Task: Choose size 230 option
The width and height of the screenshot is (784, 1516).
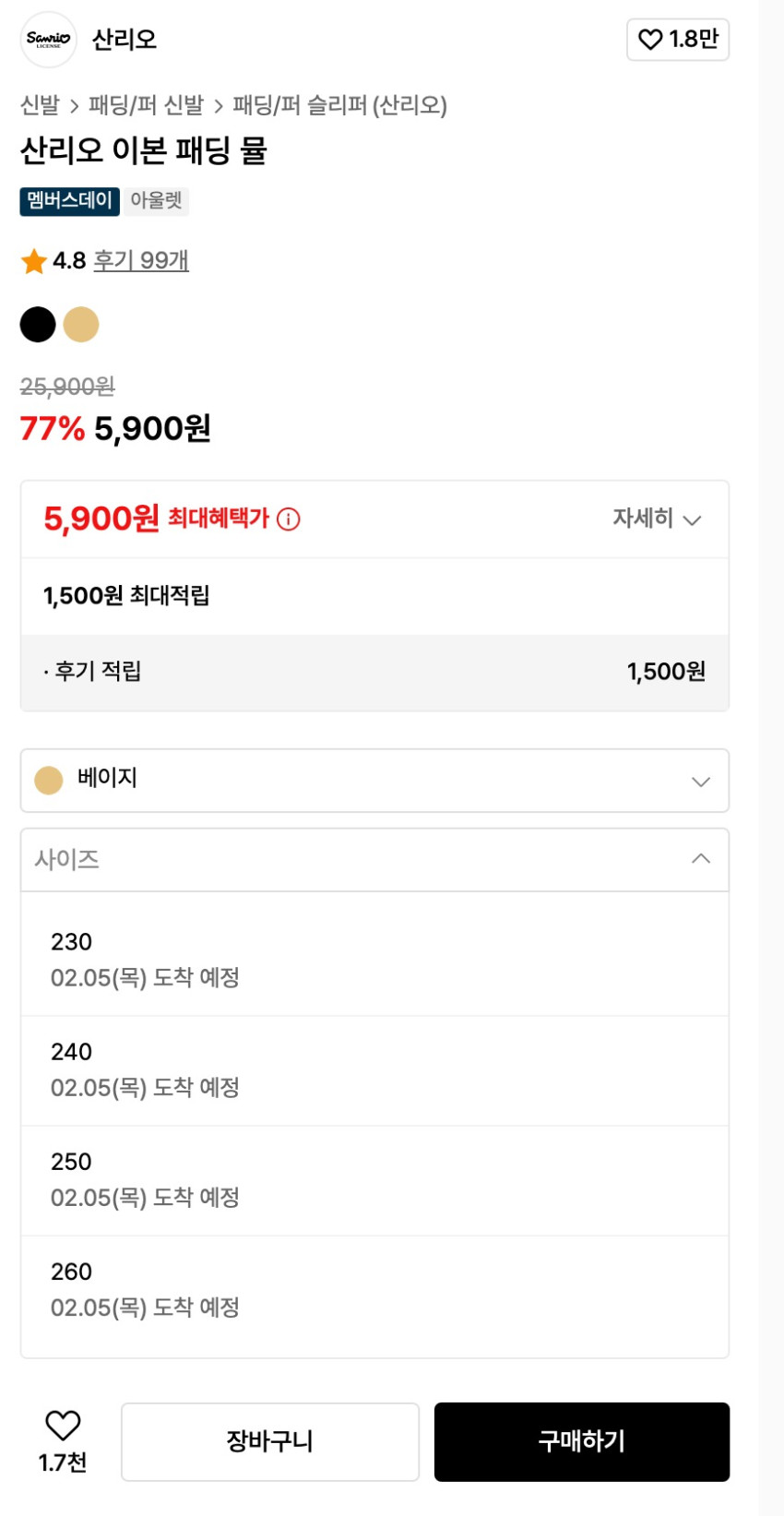Action: tap(374, 959)
